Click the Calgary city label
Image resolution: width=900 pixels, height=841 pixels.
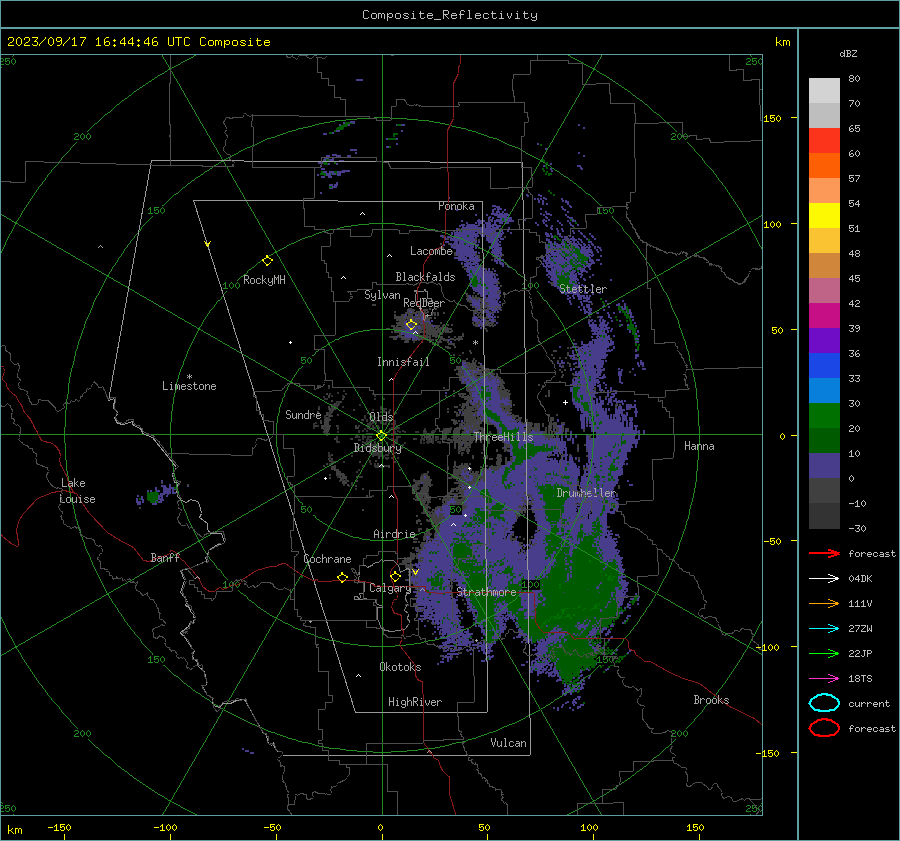coord(390,588)
